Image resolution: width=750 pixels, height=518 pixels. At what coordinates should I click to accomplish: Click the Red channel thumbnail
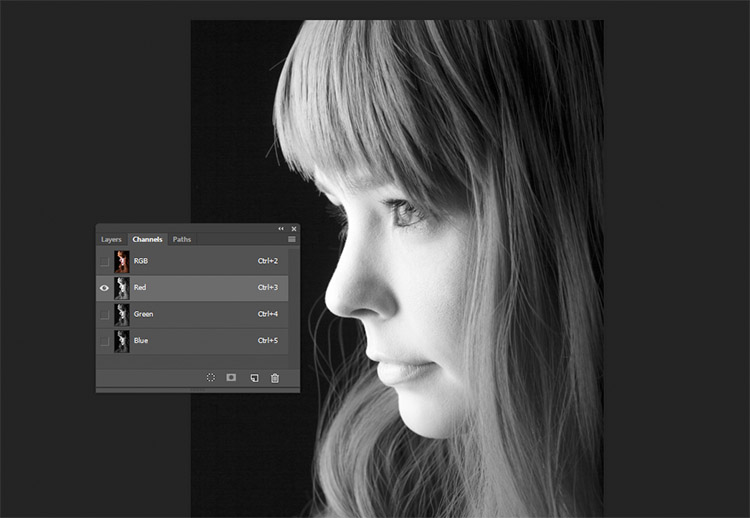121,288
